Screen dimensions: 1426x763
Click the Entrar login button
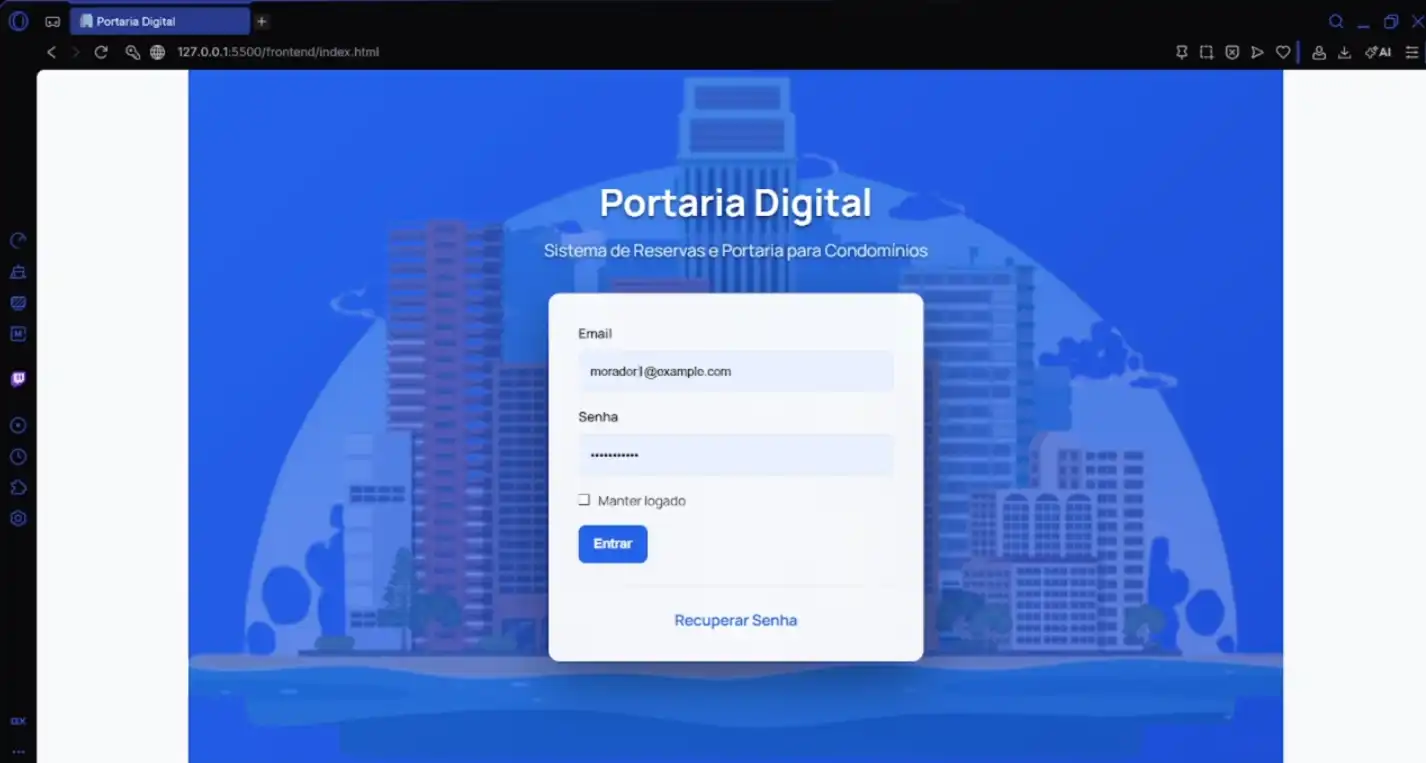[613, 544]
